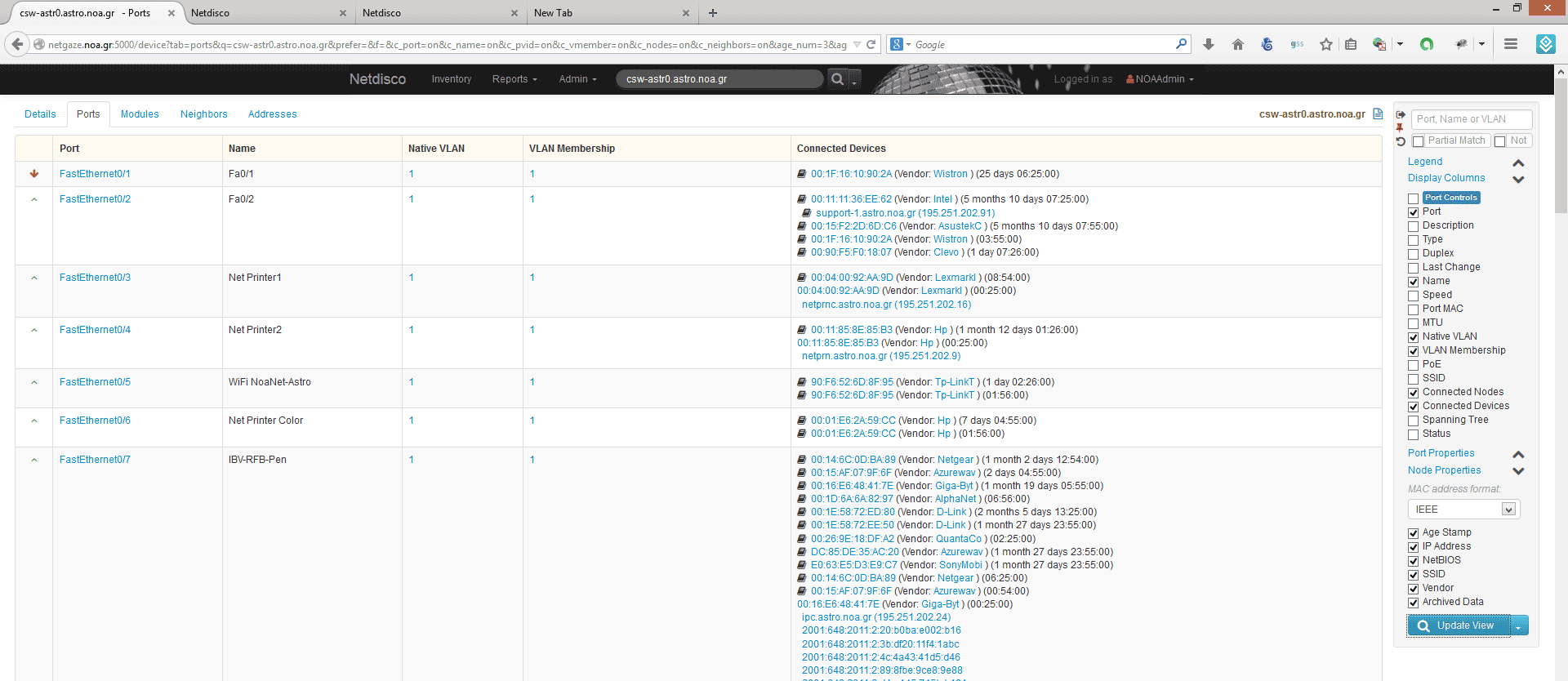Open the Inventory menu item
The height and width of the screenshot is (681, 1568).
[452, 79]
